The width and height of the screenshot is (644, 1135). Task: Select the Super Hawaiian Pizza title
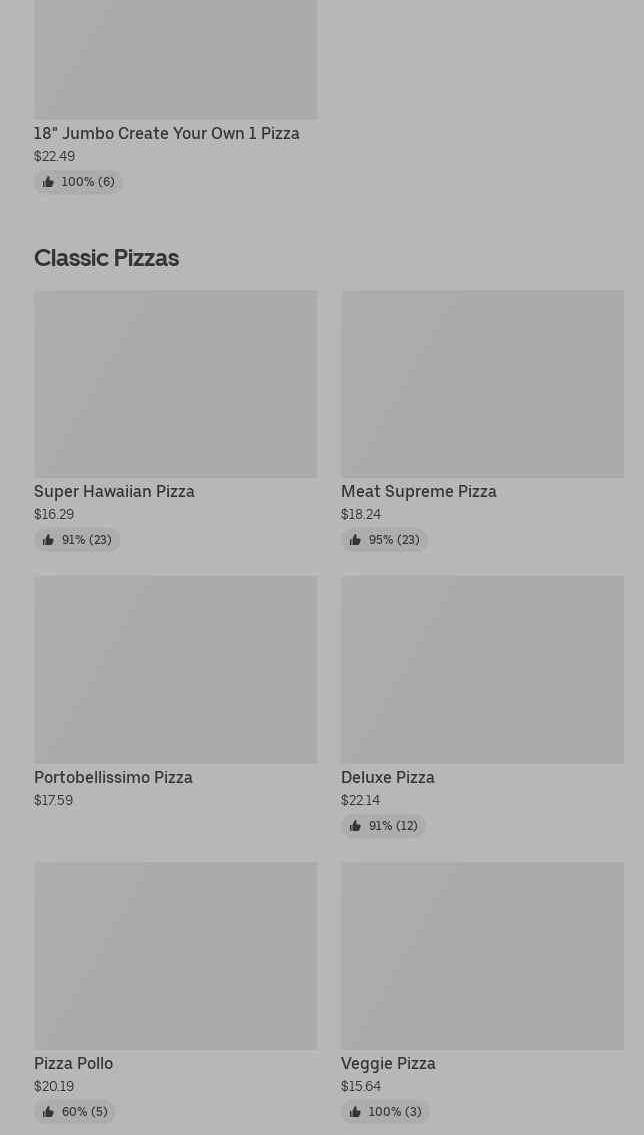tap(114, 491)
